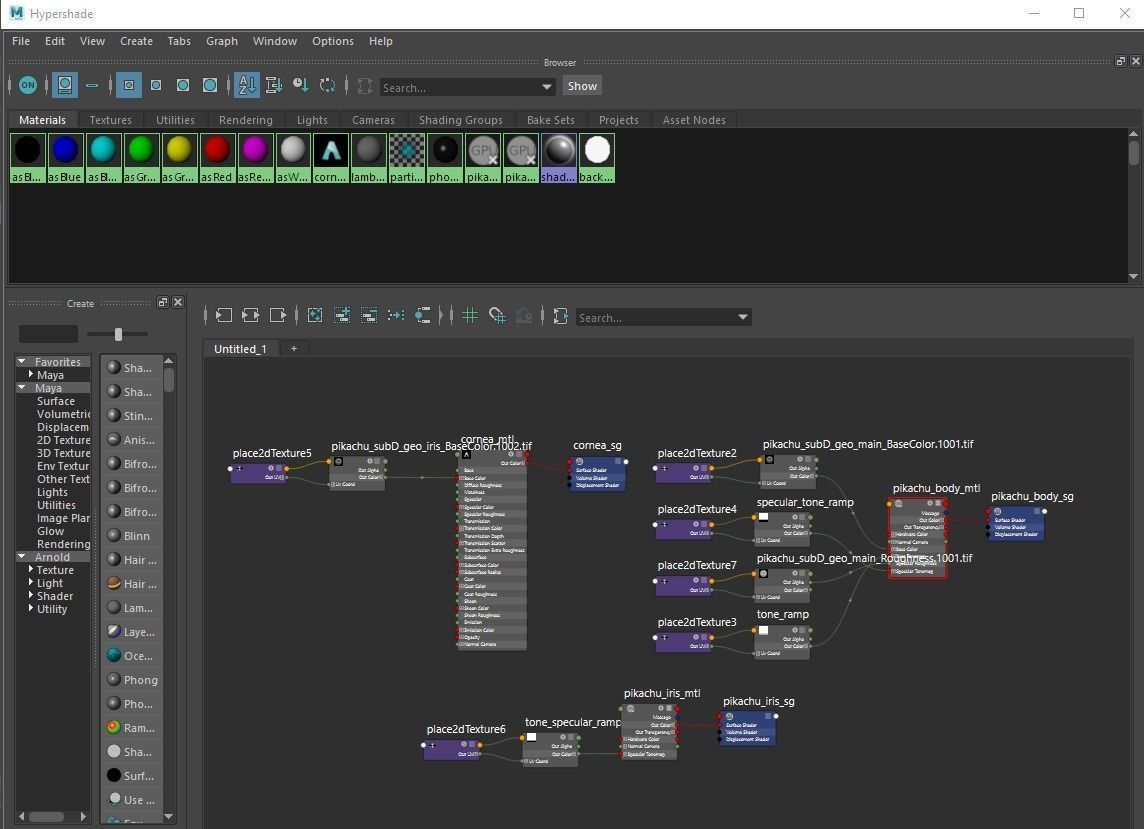The height and width of the screenshot is (829, 1144).
Task: Show output connections in graph
Action: (x=277, y=315)
